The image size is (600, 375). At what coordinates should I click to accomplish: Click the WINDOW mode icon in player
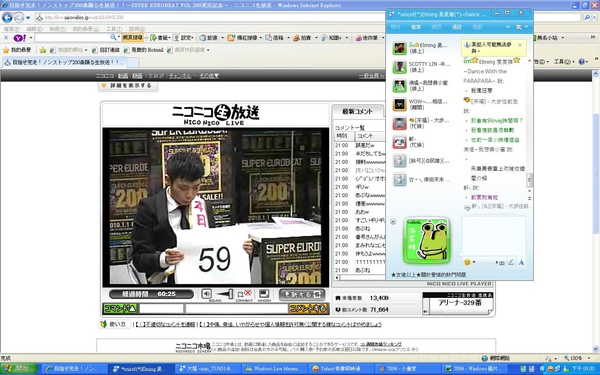coord(264,293)
